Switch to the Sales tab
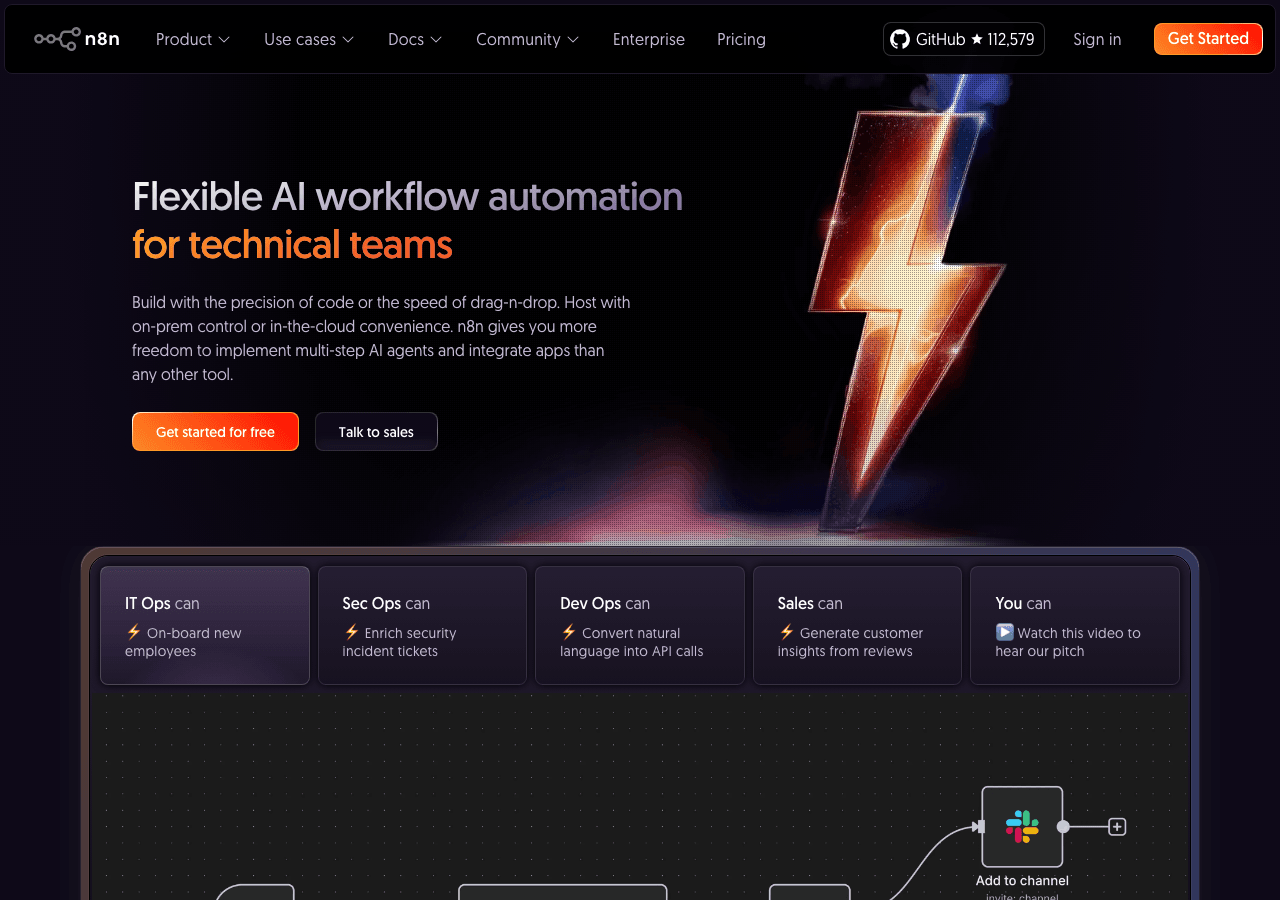Image resolution: width=1280 pixels, height=900 pixels. click(857, 626)
